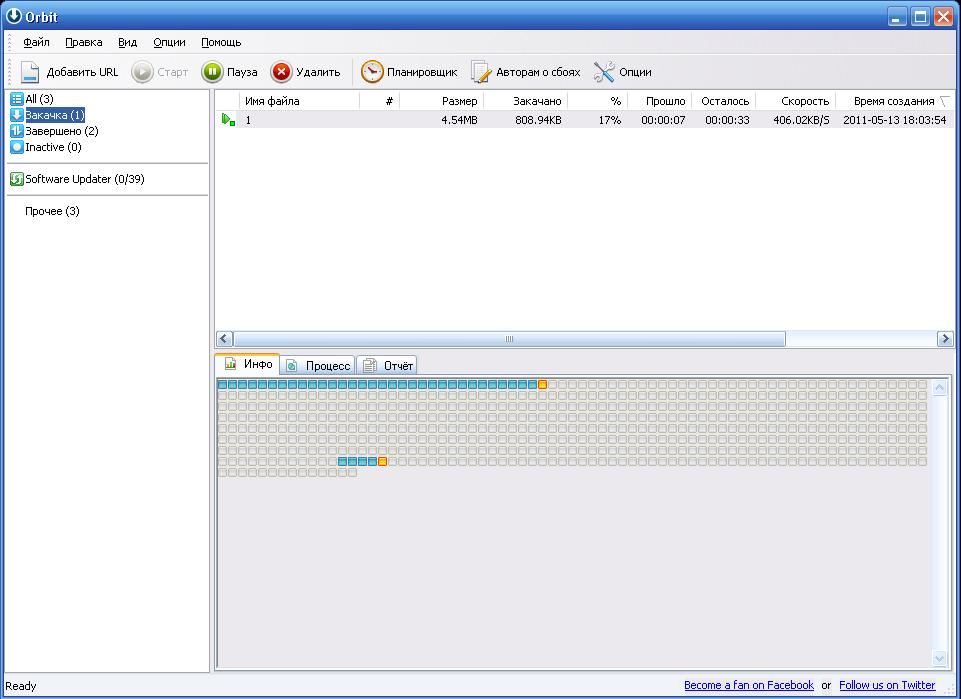The width and height of the screenshot is (961, 699).
Task: Click the Добавить URL toolbar icon
Action: coord(30,72)
